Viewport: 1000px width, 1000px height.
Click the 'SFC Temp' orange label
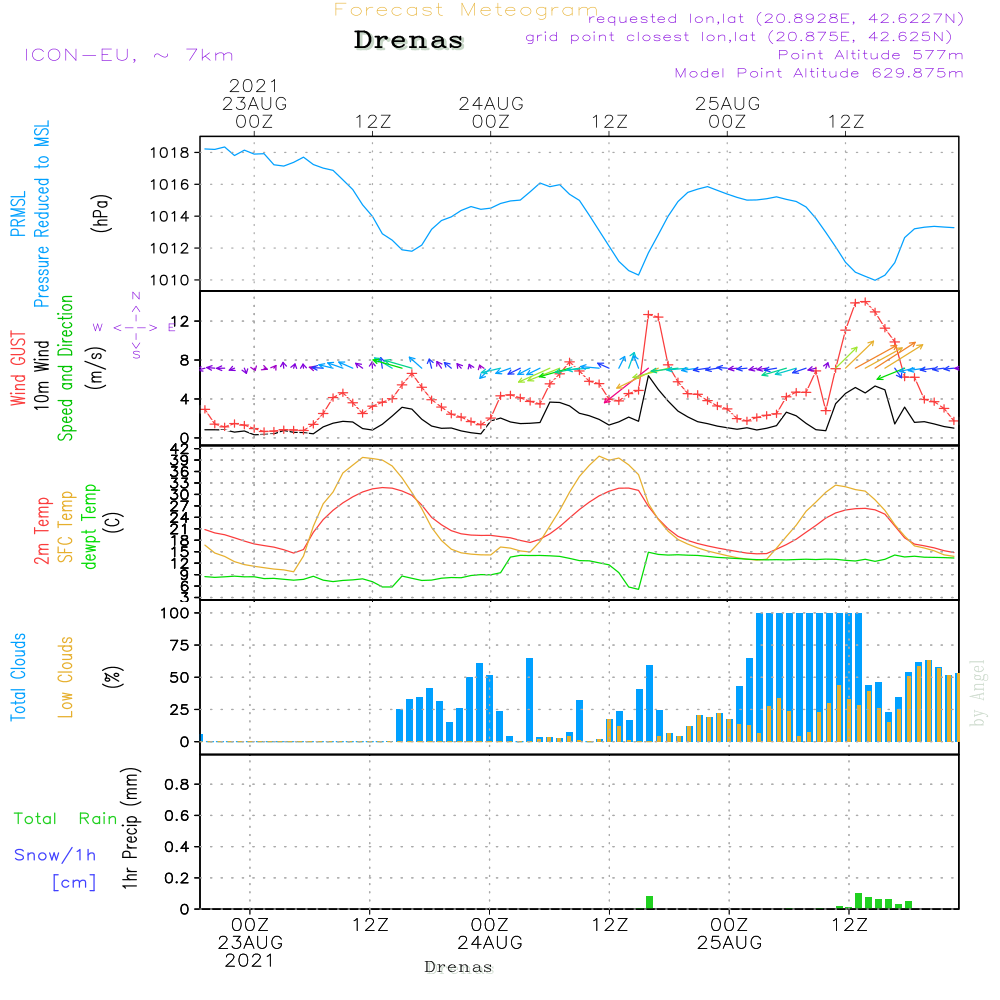66,527
